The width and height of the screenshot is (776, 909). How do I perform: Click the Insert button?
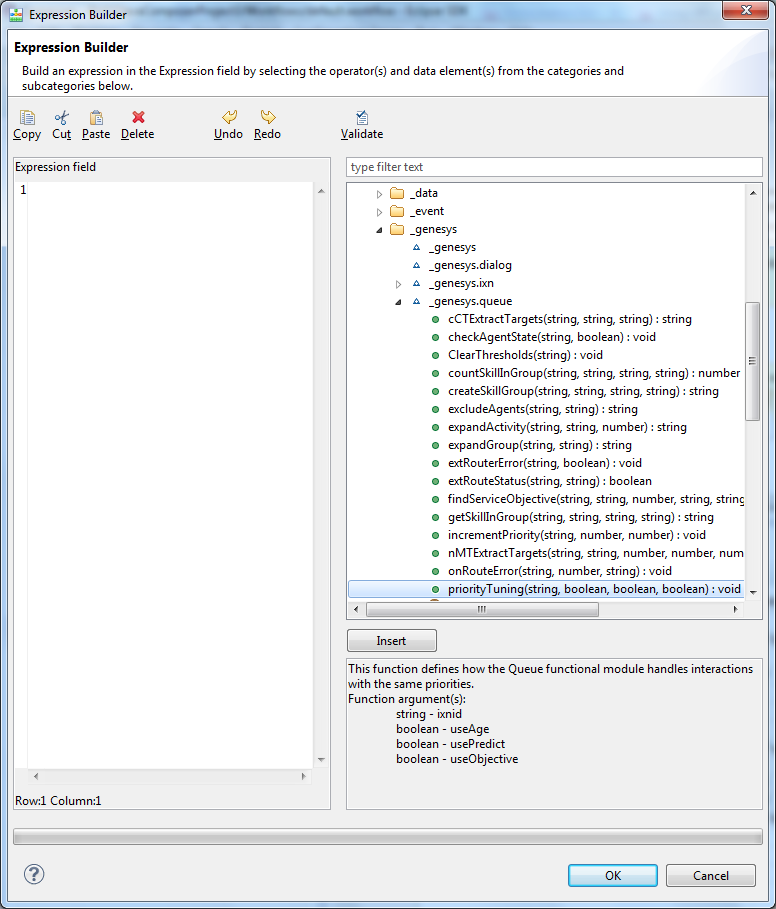(391, 641)
